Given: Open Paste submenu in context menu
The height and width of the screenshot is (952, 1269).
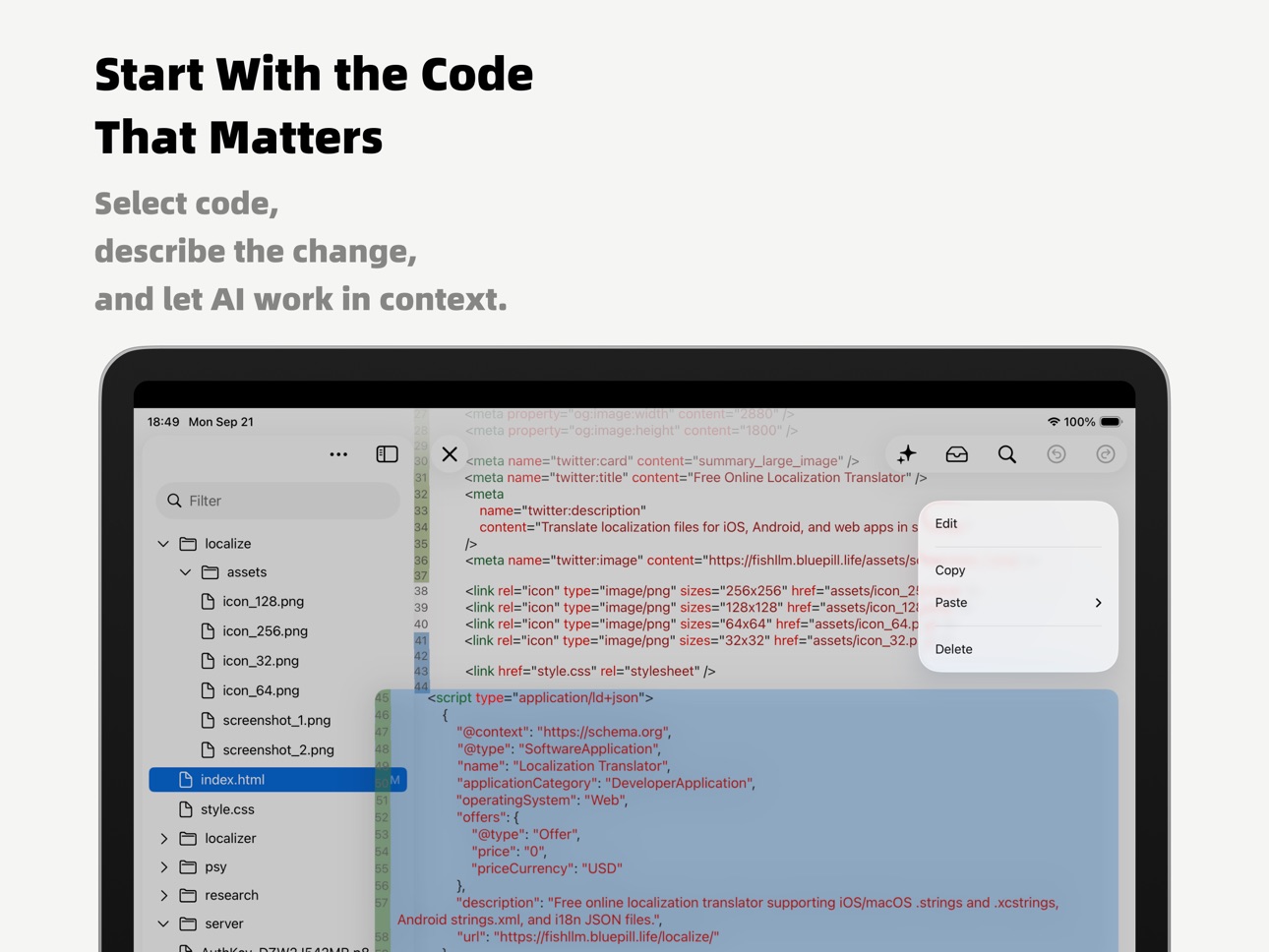Looking at the screenshot, I should (1018, 603).
